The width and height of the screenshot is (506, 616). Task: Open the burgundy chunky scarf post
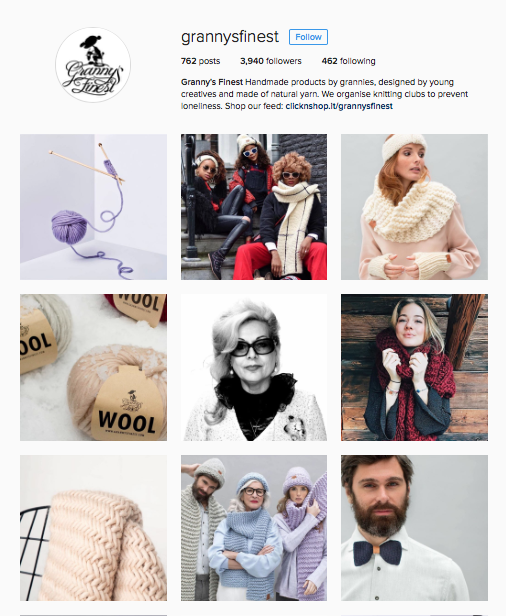[414, 367]
